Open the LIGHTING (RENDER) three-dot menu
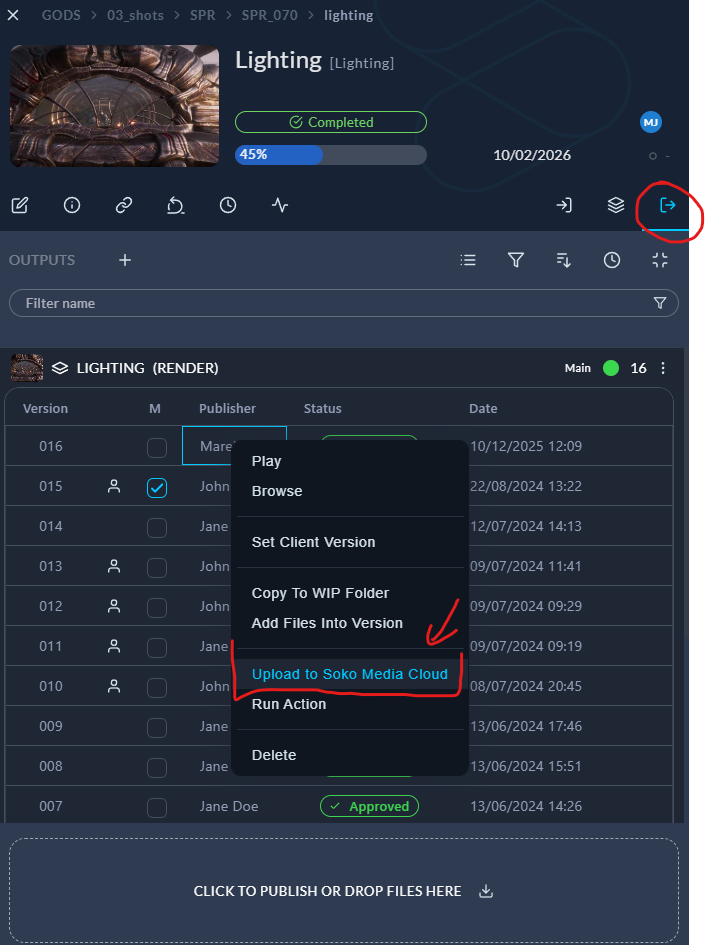 (x=663, y=368)
